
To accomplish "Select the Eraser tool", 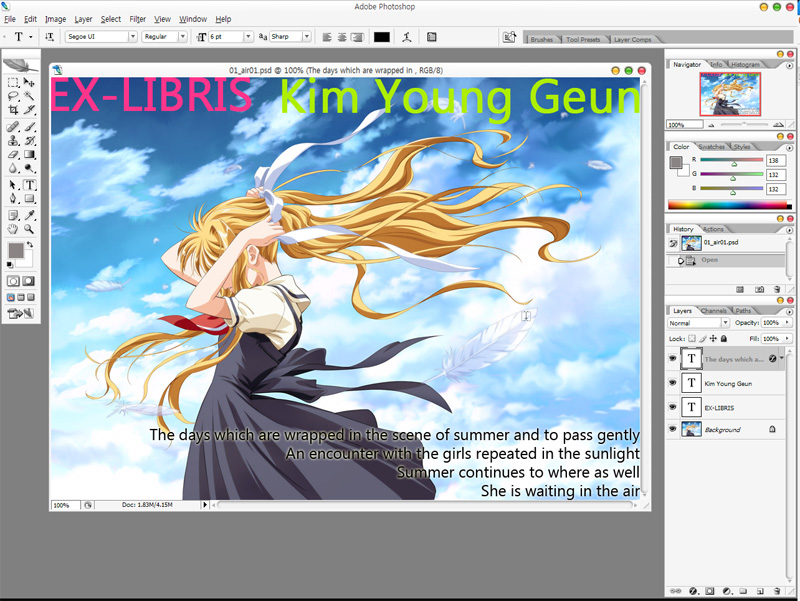I will tap(13, 155).
